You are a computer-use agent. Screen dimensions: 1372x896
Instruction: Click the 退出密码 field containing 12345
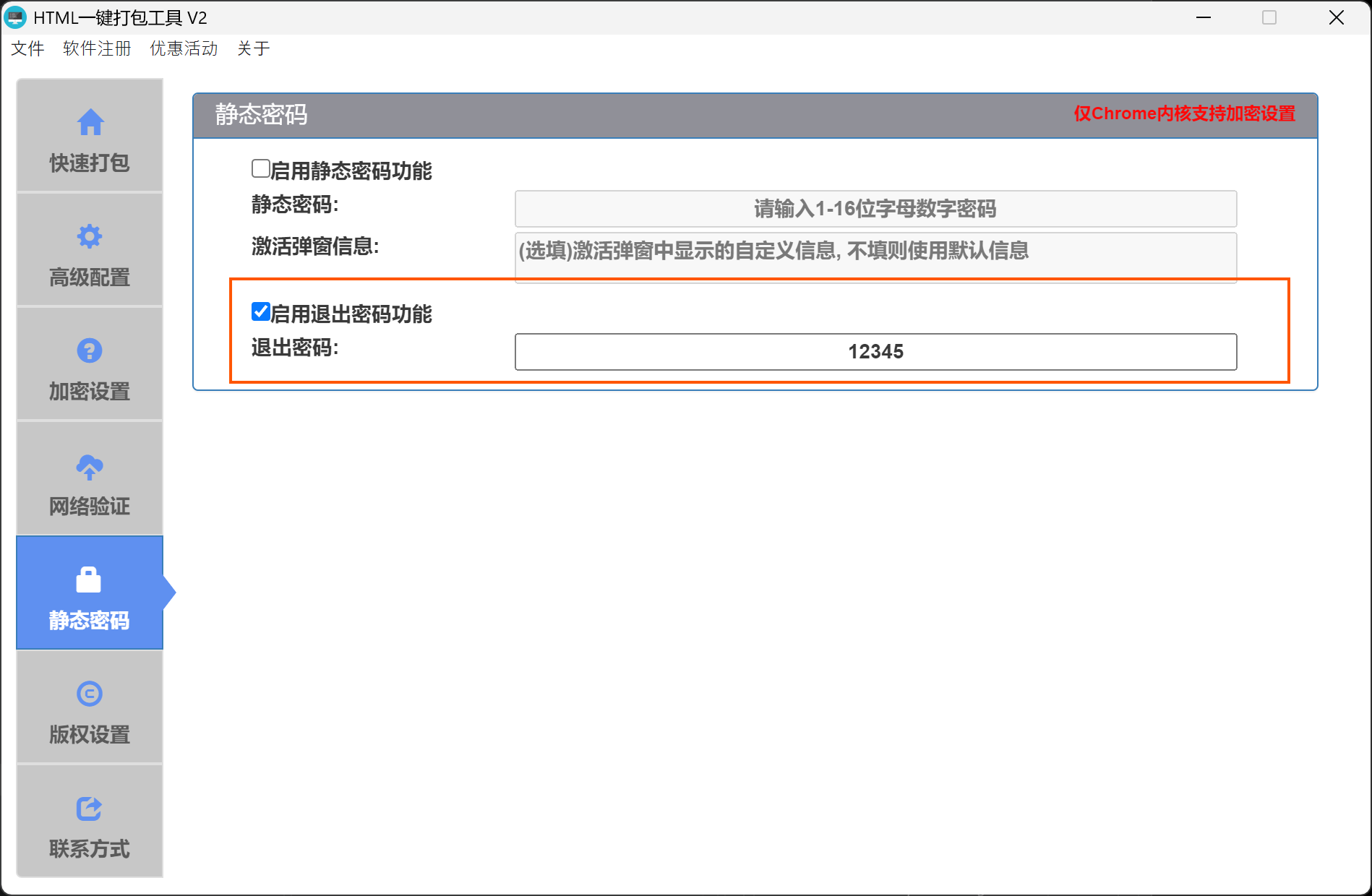coord(875,352)
